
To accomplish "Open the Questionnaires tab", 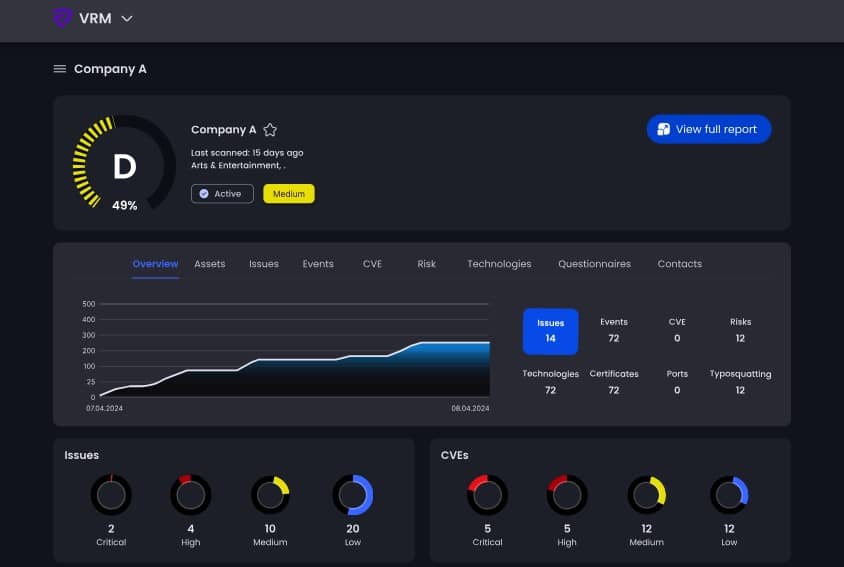I will [594, 264].
